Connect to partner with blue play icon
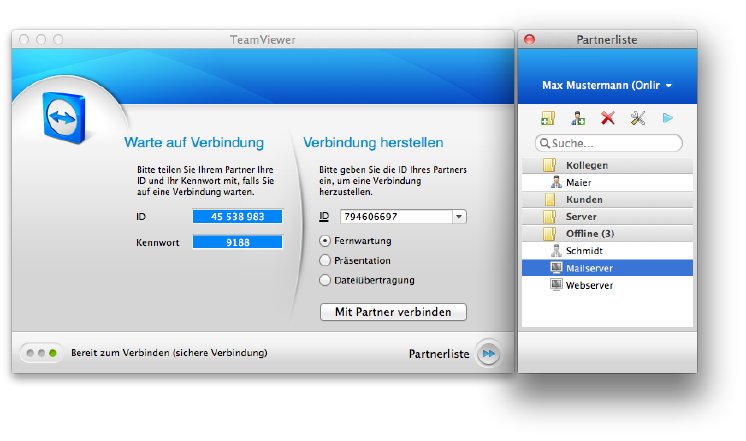This screenshot has width=746, height=441. [x=667, y=118]
